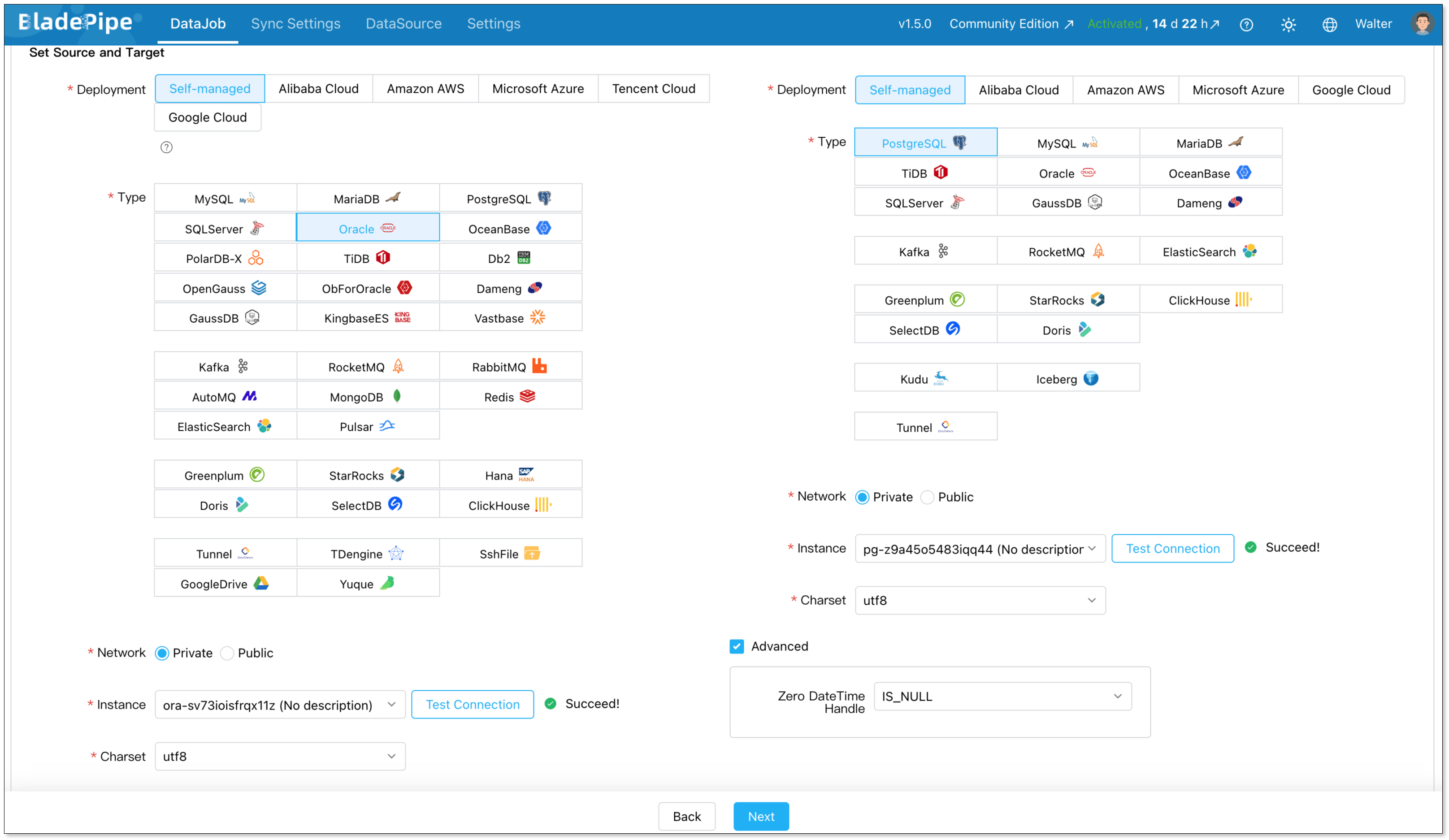Click the blue Next button
Image resolution: width=1449 pixels, height=840 pixels.
point(761,816)
